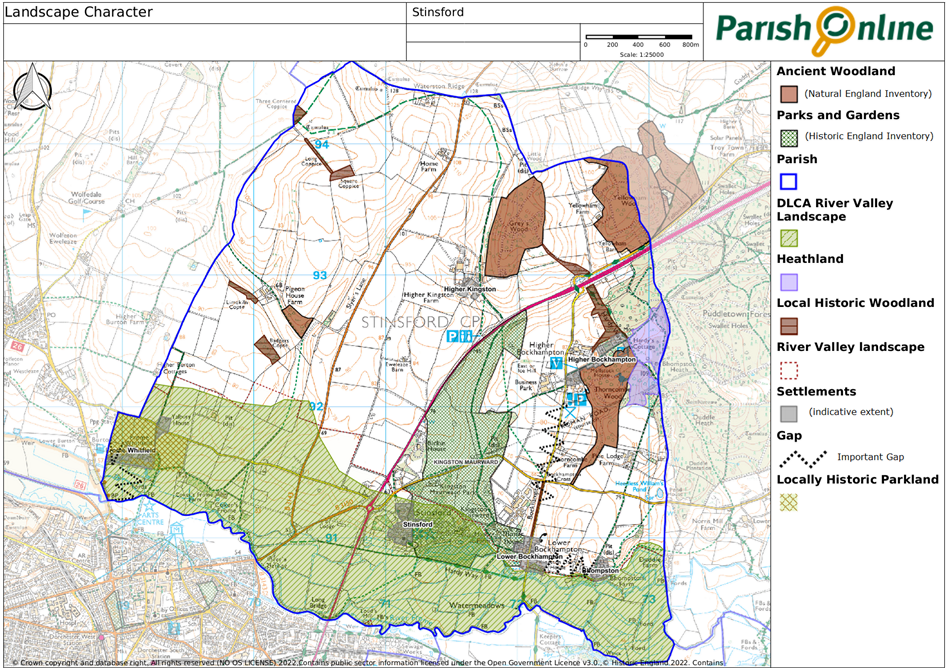Click the 'Parks and Gardens' legend heading

click(838, 115)
